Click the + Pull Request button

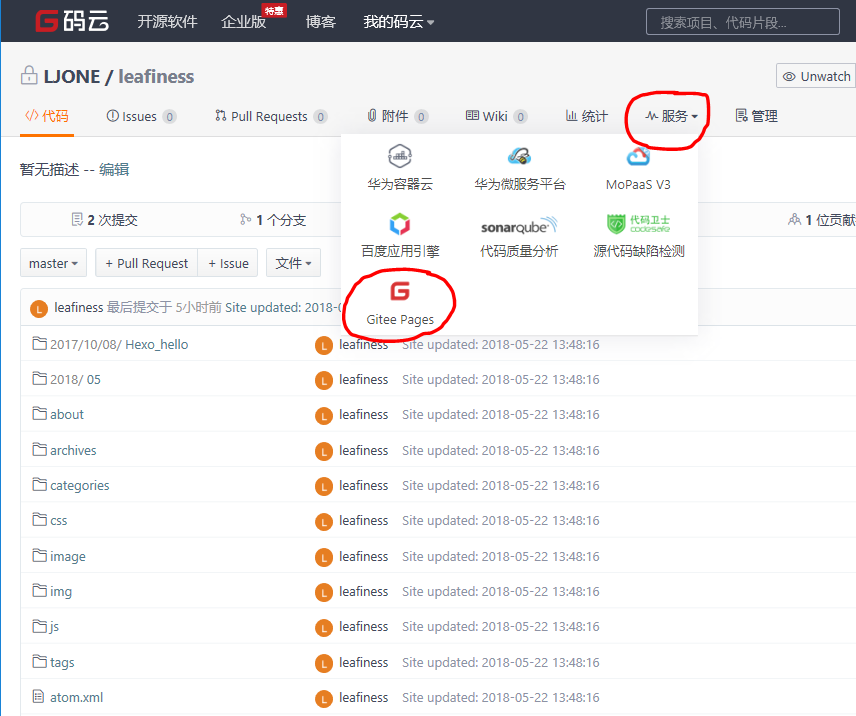(147, 263)
